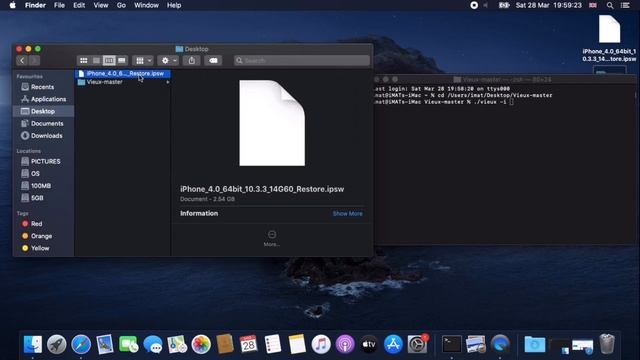
Task: Switch Finder to icon view
Action: pyautogui.click(x=84, y=60)
